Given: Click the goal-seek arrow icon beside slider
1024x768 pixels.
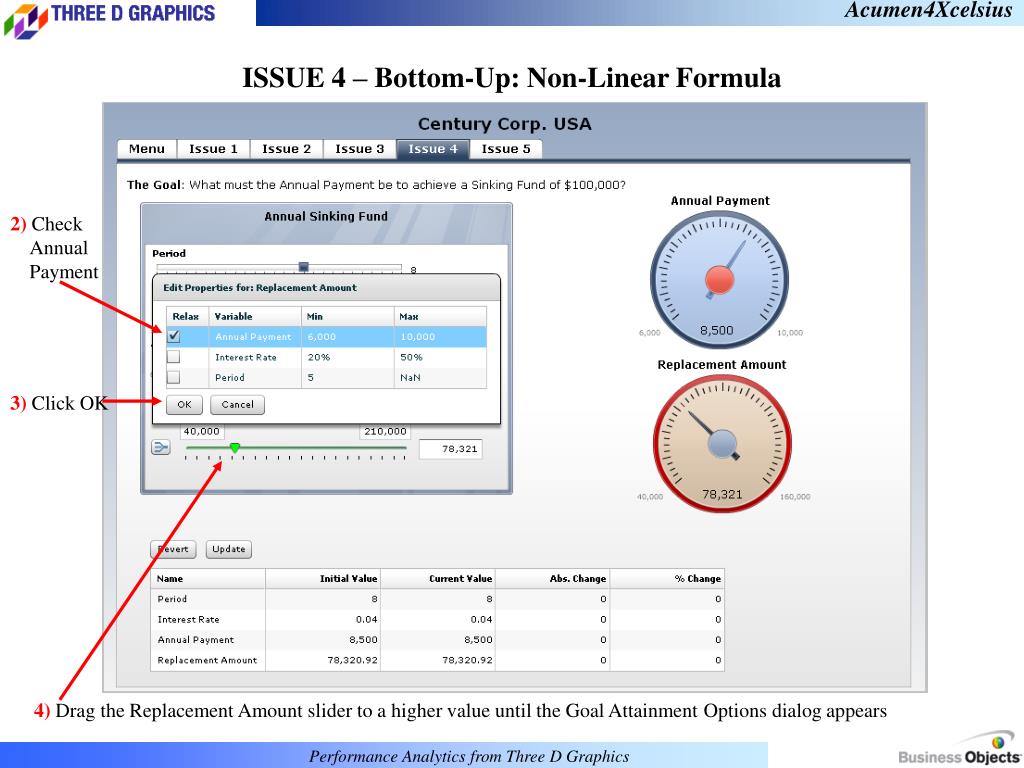Looking at the screenshot, I should pyautogui.click(x=161, y=447).
